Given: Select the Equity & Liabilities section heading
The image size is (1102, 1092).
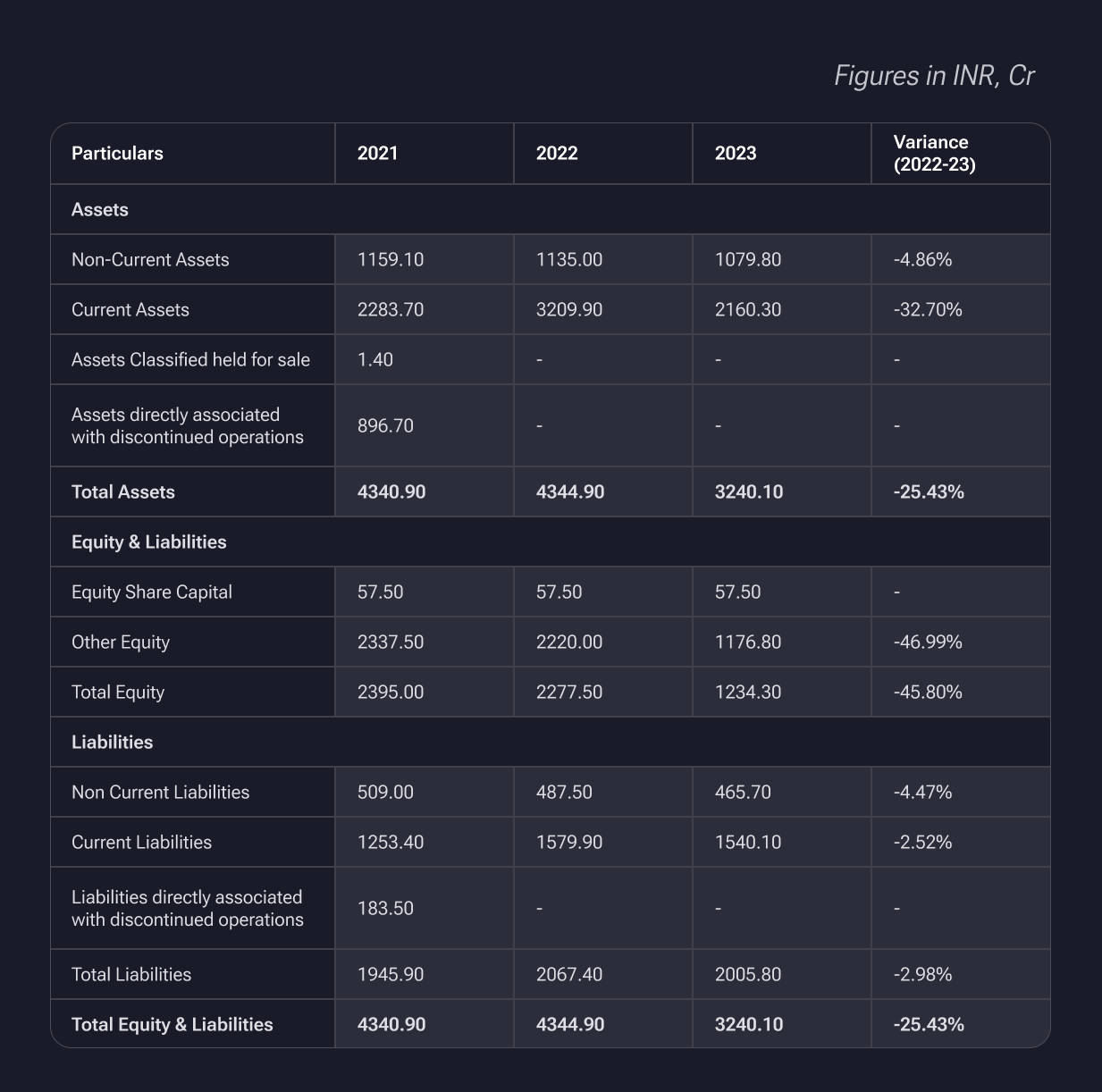Looking at the screenshot, I should 148,542.
